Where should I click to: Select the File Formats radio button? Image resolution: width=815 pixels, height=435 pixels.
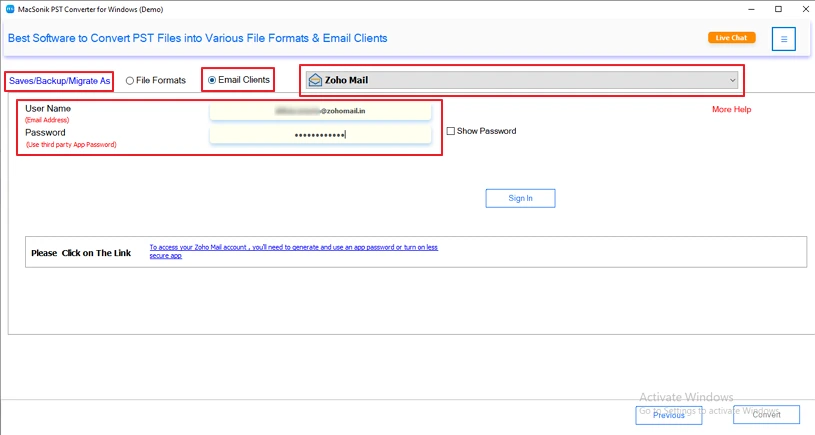[130, 81]
